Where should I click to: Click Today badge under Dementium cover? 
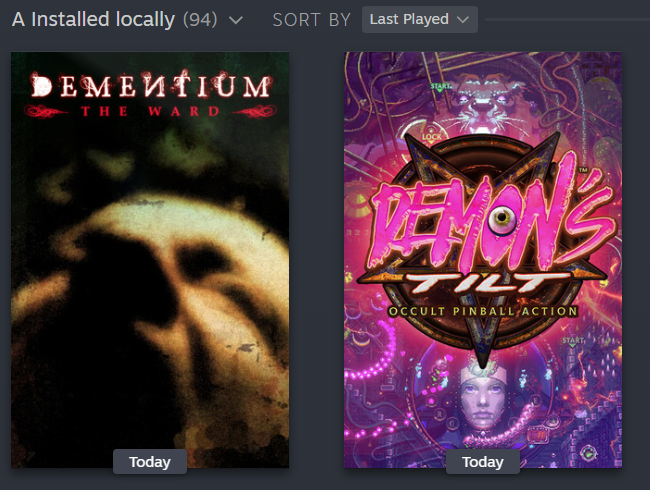pos(150,461)
